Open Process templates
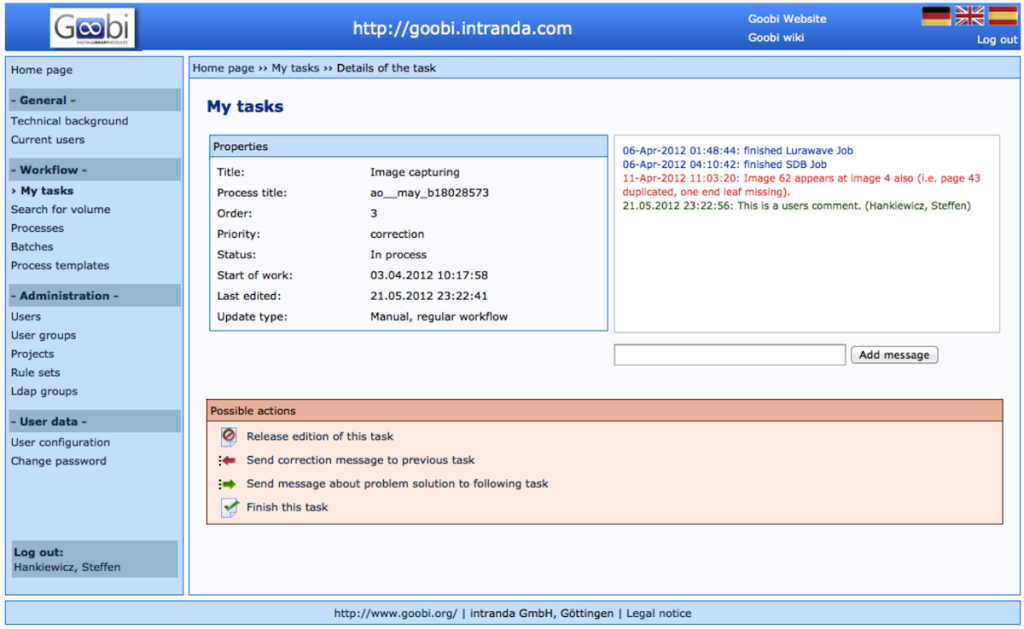1024x629 pixels. coord(60,266)
